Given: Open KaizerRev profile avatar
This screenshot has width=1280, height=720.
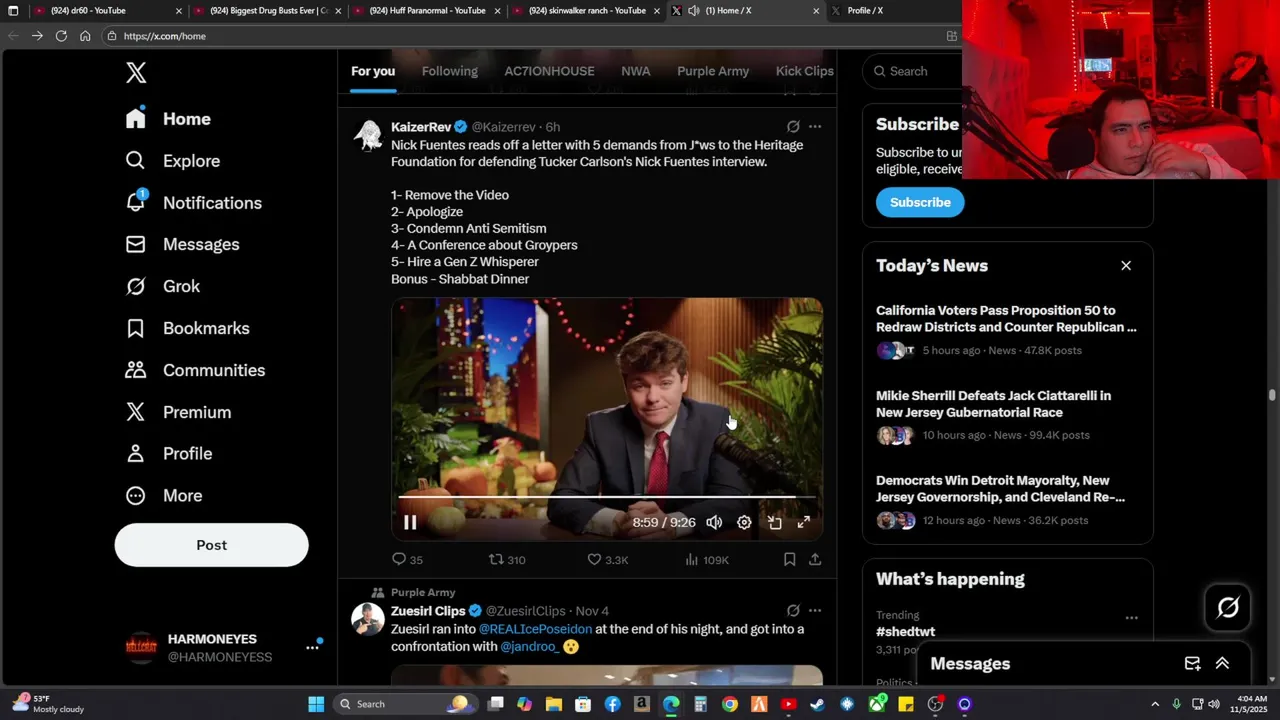Looking at the screenshot, I should (x=368, y=135).
